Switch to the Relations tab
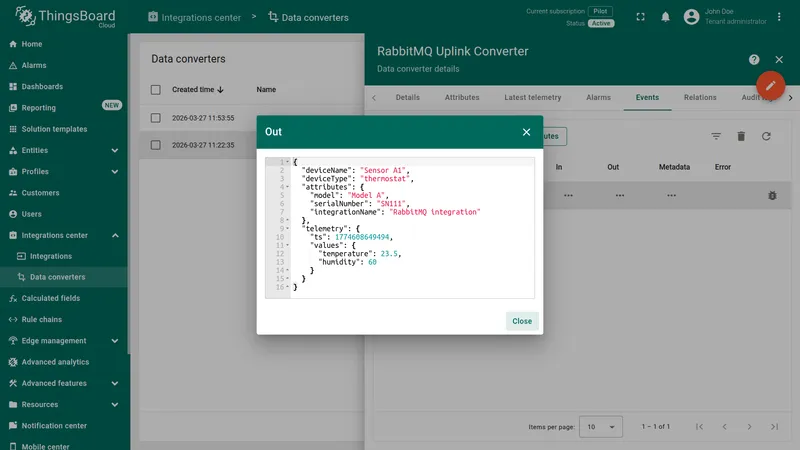Image resolution: width=800 pixels, height=450 pixels. 700,97
